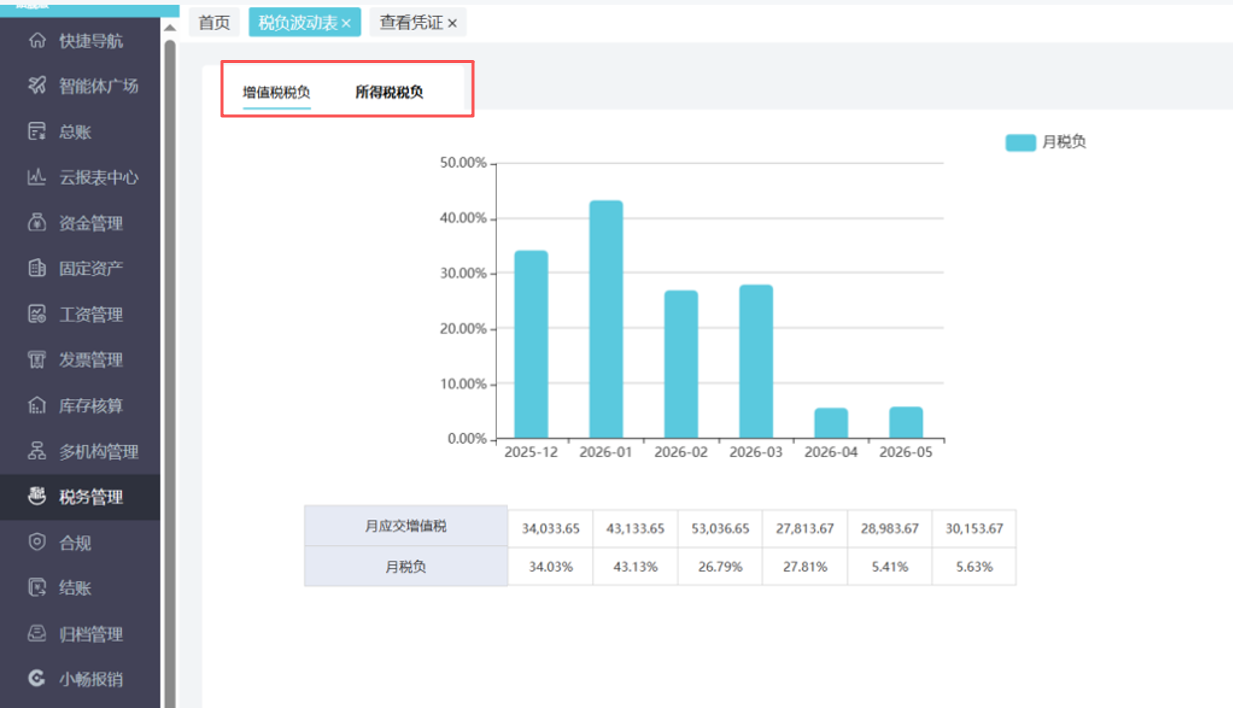The height and width of the screenshot is (708, 1233).
Task: Open the 快捷导航 menu entry
Action: 80,41
